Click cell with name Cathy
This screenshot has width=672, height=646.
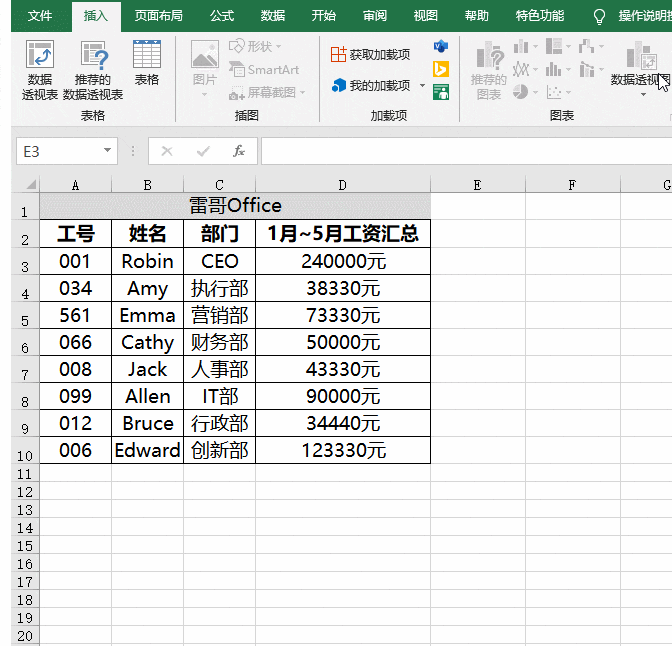click(147, 342)
